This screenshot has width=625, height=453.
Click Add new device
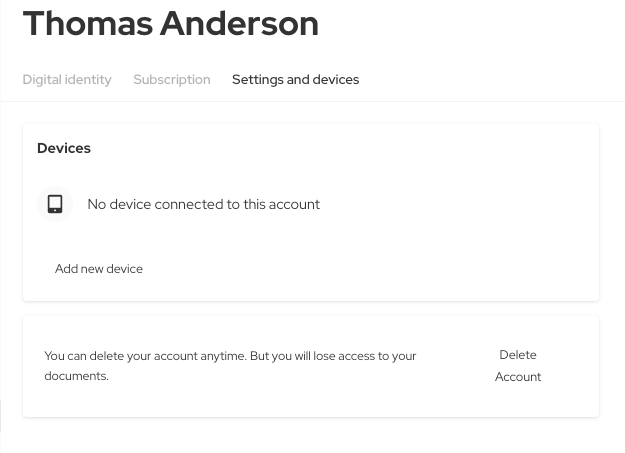pyautogui.click(x=99, y=269)
